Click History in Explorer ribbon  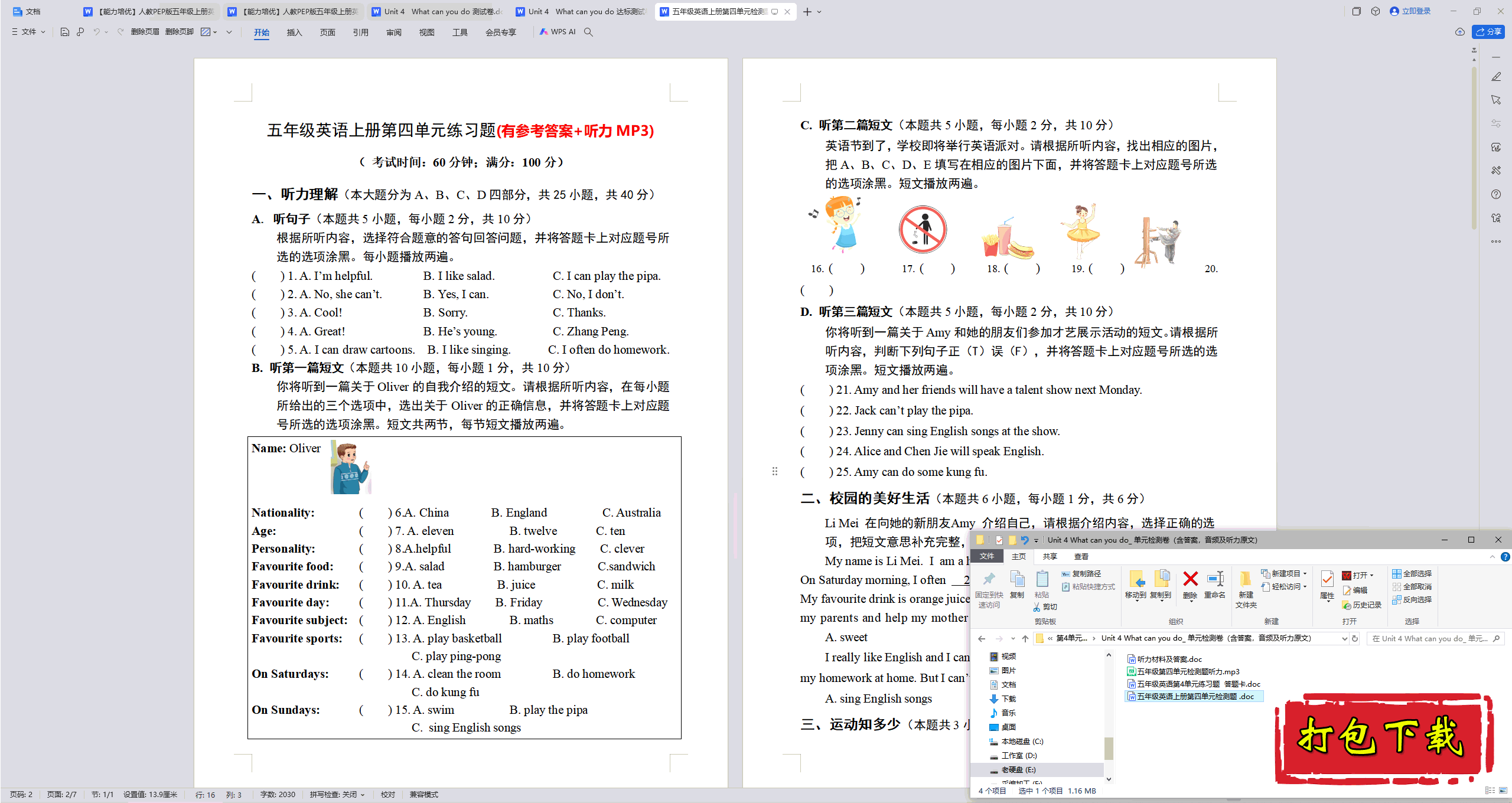[x=1362, y=605]
